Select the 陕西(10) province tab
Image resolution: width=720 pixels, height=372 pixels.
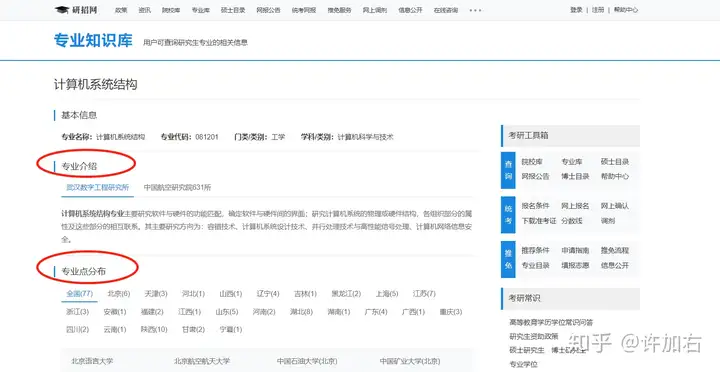(x=154, y=330)
